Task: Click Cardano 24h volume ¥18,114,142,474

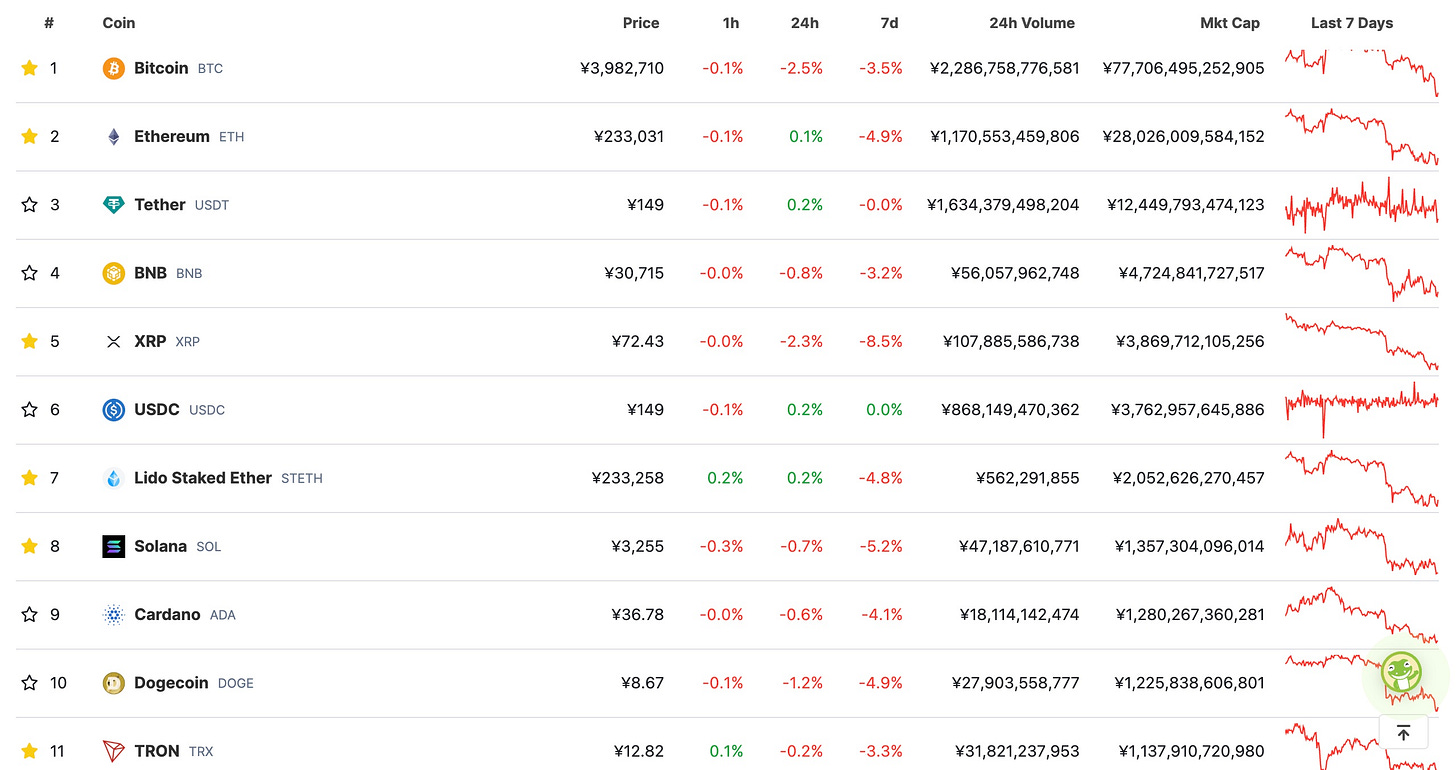Action: pos(1019,615)
